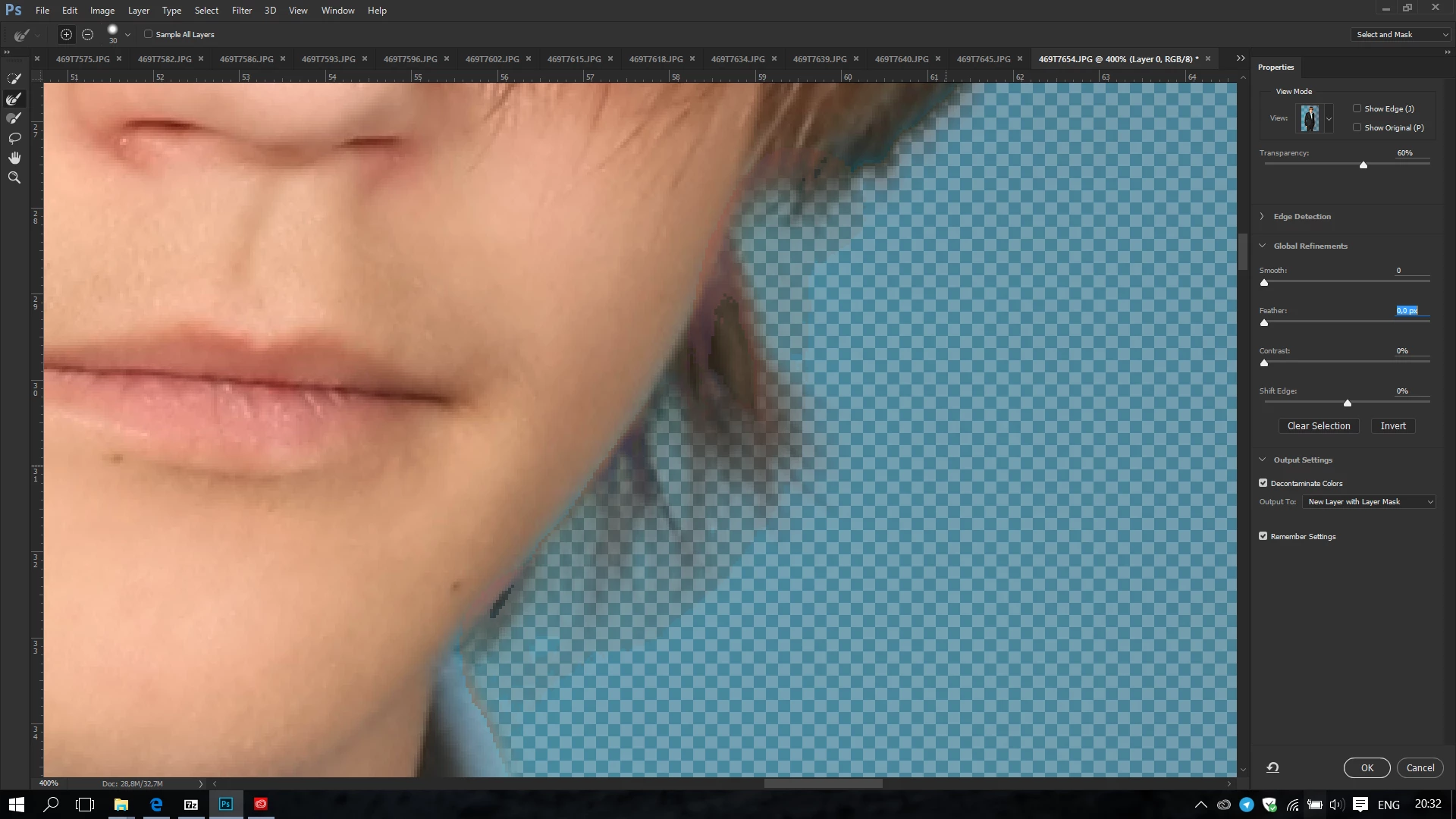Screen dimensions: 1456x819
Task: Select the Lasso tool
Action: click(x=14, y=138)
